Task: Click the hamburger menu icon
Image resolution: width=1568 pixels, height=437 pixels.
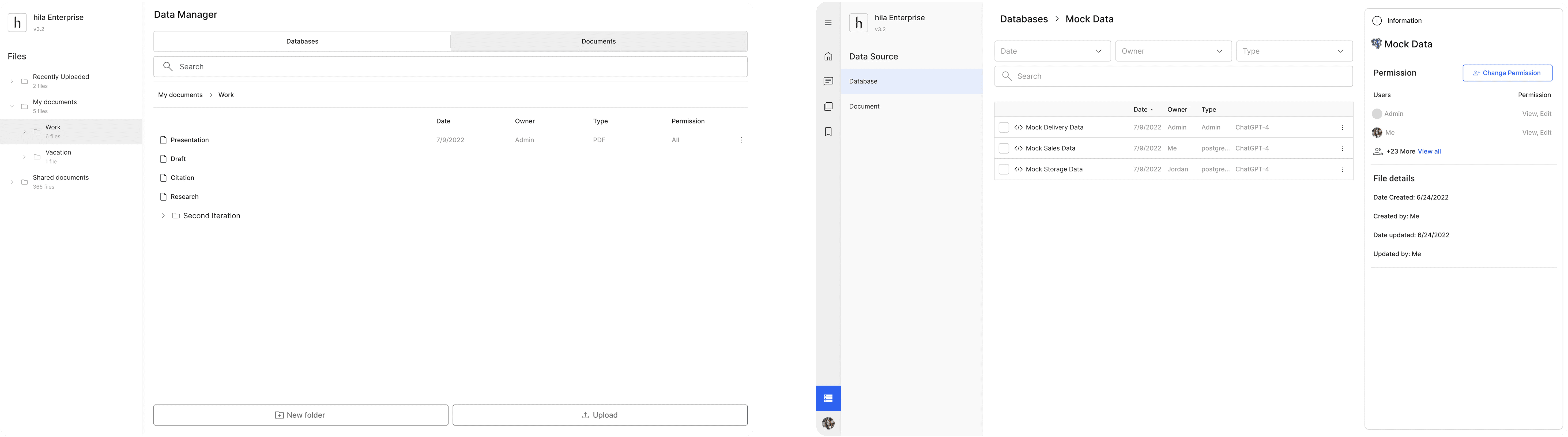Action: point(828,23)
